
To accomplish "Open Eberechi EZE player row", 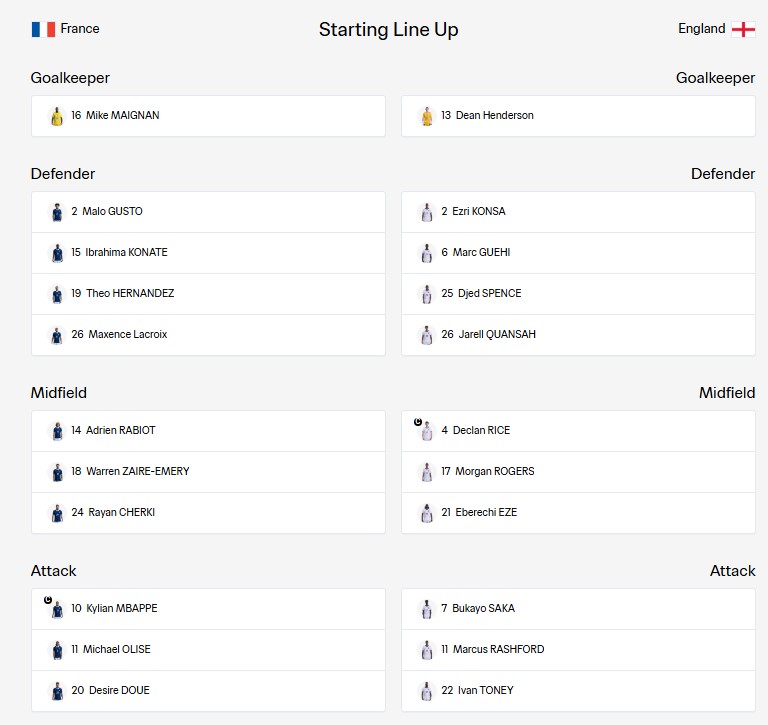I will [578, 513].
